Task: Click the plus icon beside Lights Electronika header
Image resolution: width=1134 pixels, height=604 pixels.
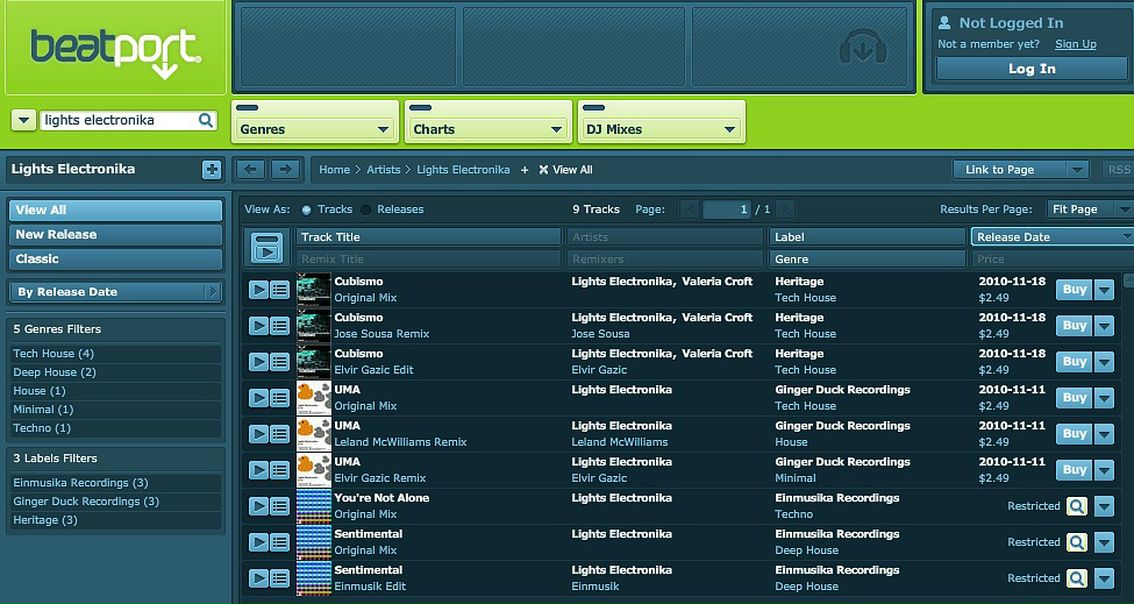Action: [212, 170]
